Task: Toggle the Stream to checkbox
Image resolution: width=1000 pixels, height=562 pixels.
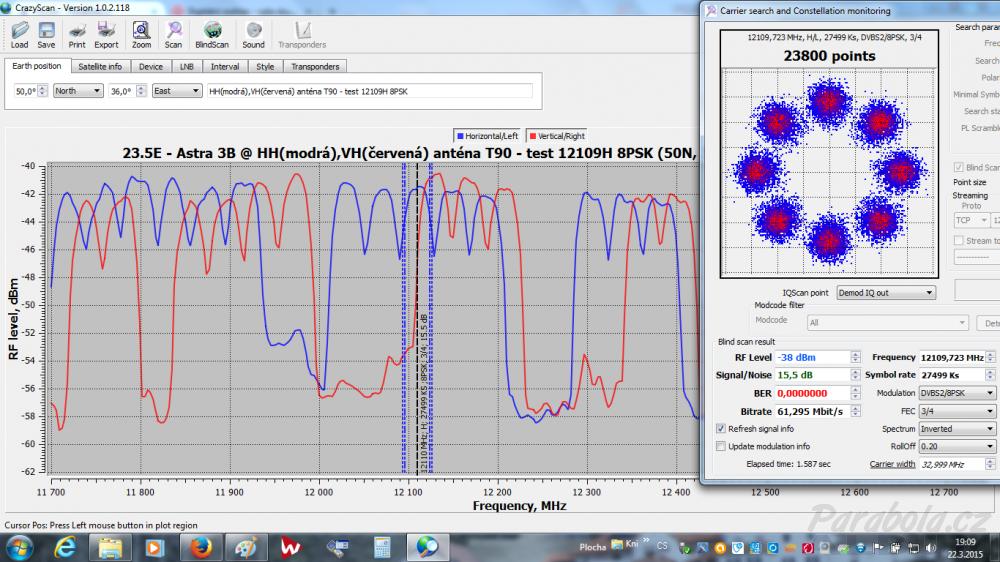Action: [x=959, y=240]
